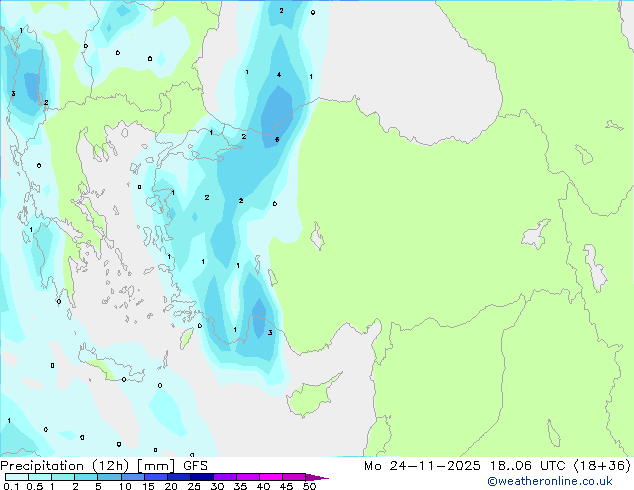The height and width of the screenshot is (490, 634).
Task: Click the 'Precipitation (12h)' title text
Action: (65, 466)
